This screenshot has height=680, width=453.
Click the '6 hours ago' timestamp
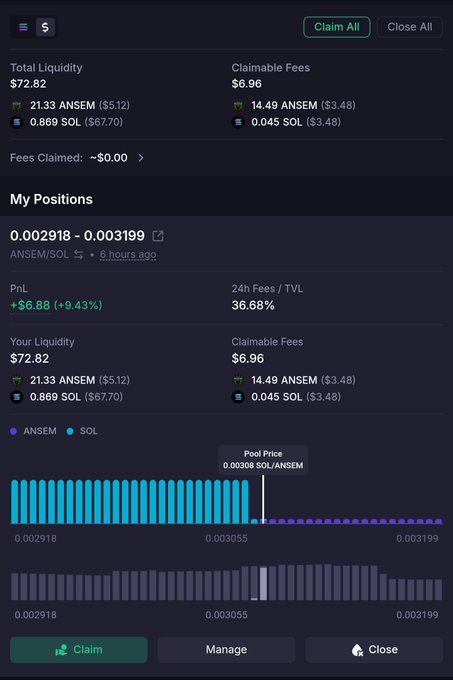point(128,255)
